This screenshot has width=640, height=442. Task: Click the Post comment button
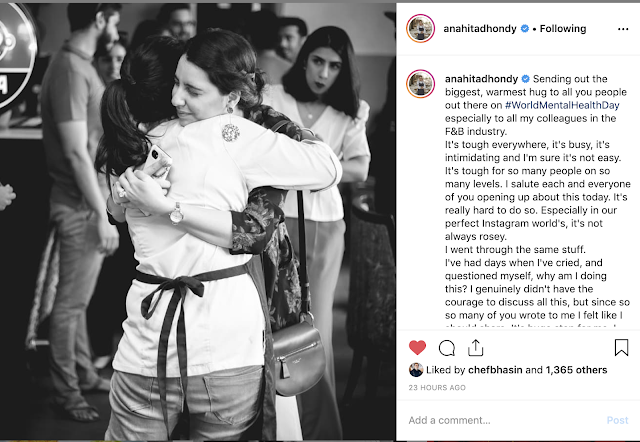click(x=617, y=420)
